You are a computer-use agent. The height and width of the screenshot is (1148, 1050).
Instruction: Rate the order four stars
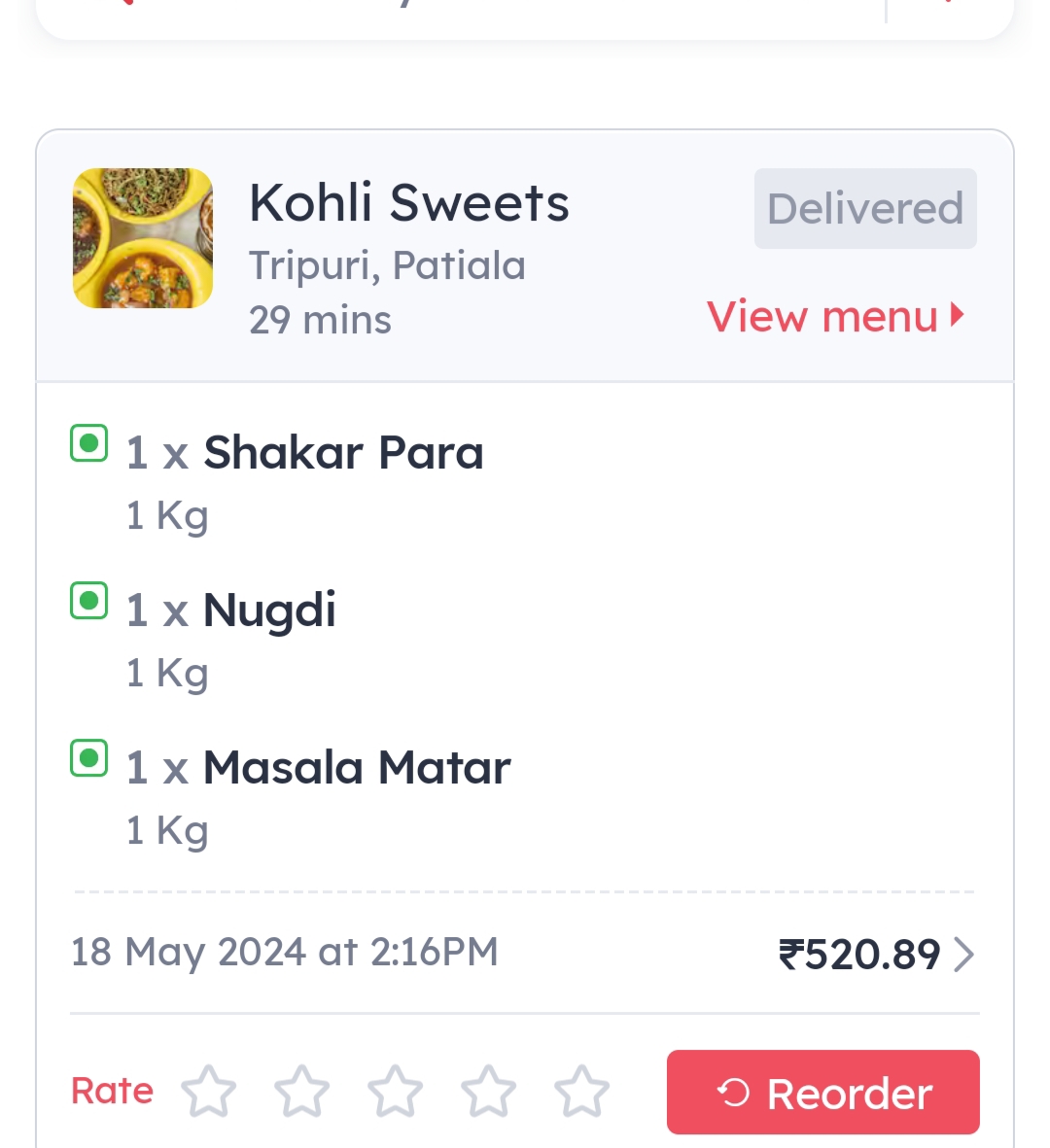[488, 1092]
